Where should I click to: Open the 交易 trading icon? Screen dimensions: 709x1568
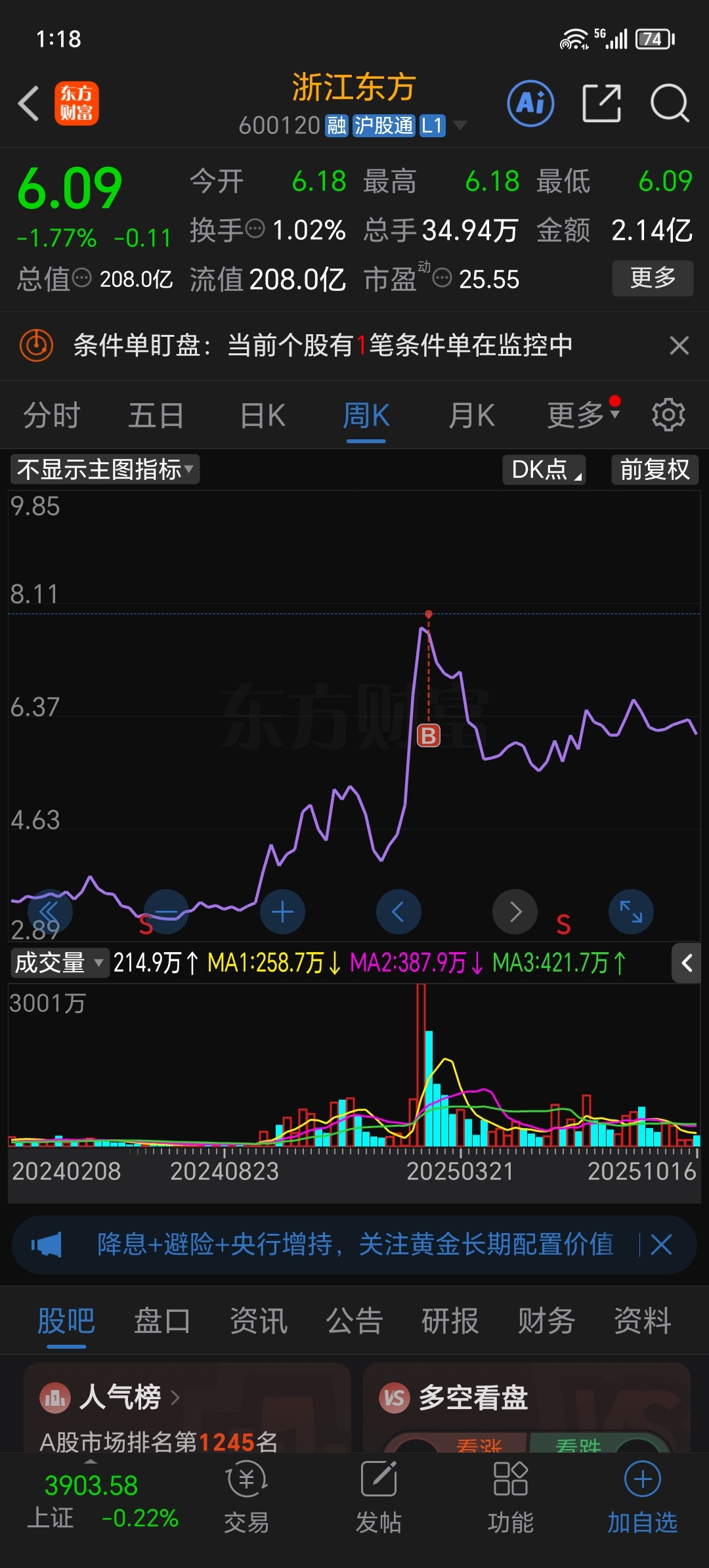click(x=246, y=1498)
